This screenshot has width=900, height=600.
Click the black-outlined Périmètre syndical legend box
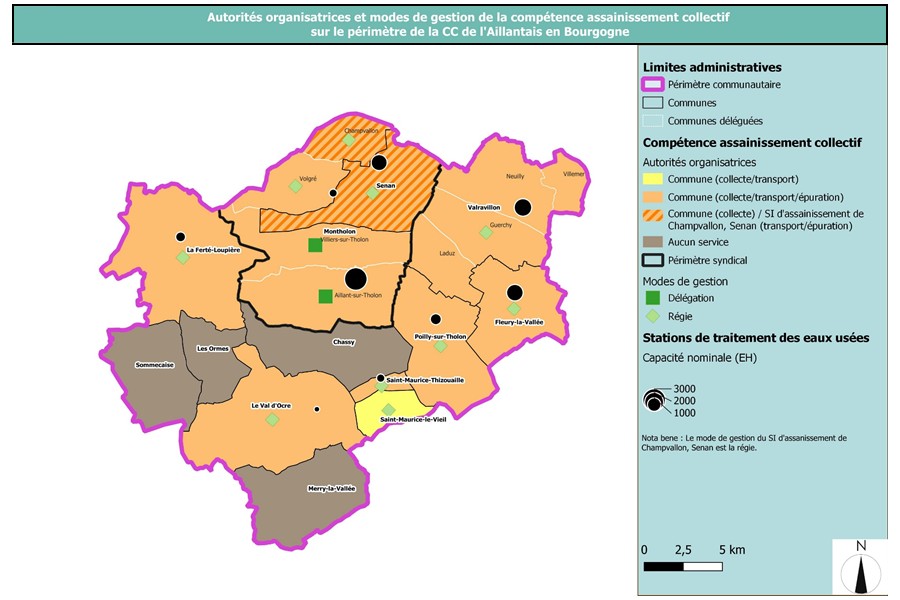click(653, 260)
